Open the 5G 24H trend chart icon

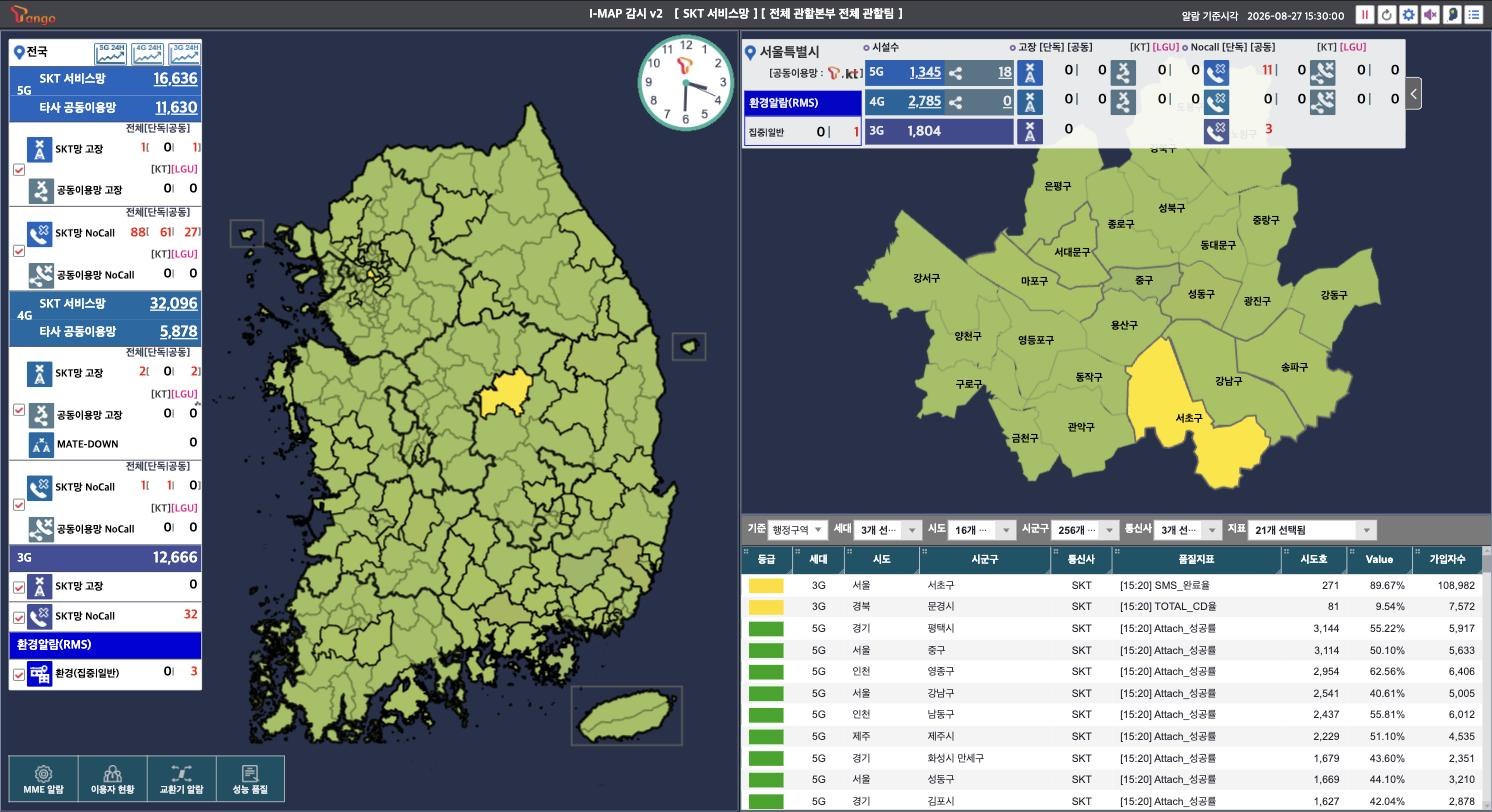click(111, 53)
